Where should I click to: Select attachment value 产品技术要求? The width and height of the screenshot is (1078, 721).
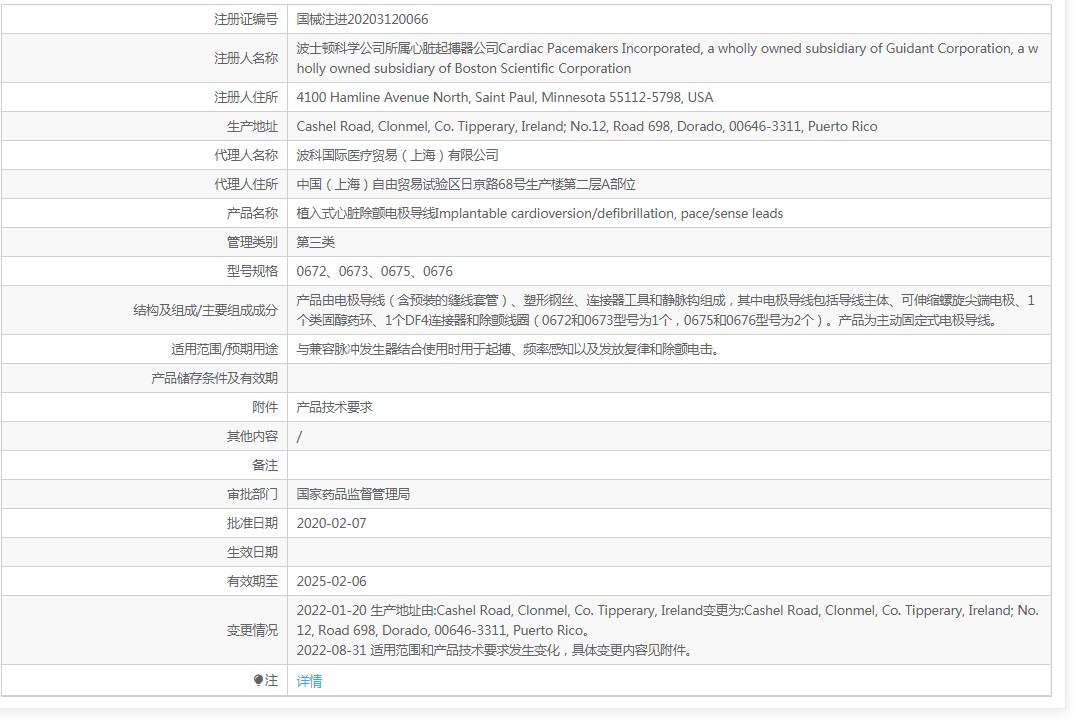[x=334, y=407]
